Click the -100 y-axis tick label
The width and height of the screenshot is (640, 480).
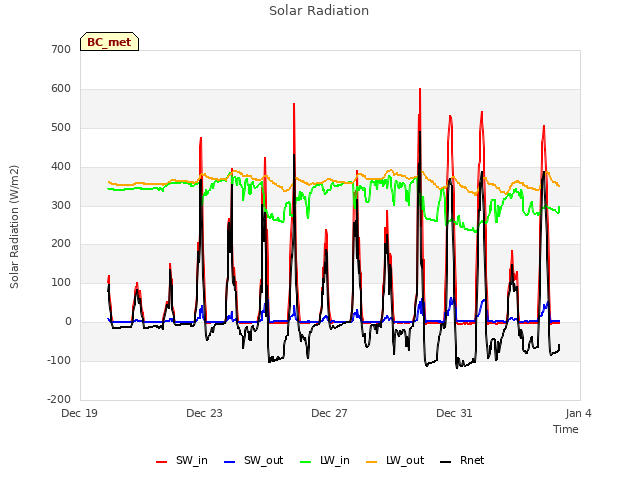[59, 360]
